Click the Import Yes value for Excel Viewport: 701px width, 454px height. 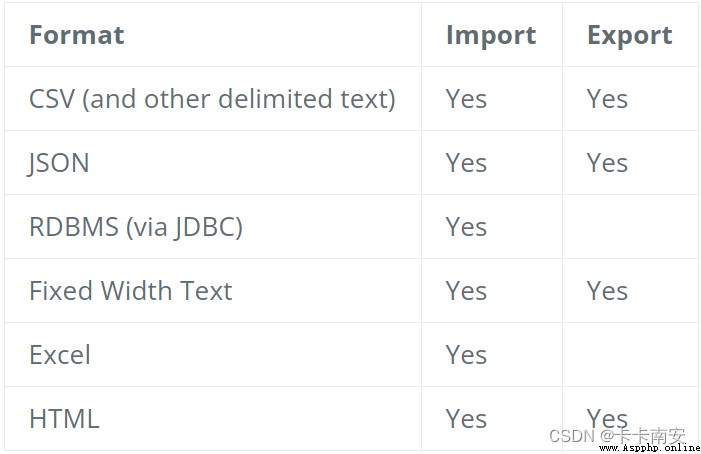pos(466,354)
